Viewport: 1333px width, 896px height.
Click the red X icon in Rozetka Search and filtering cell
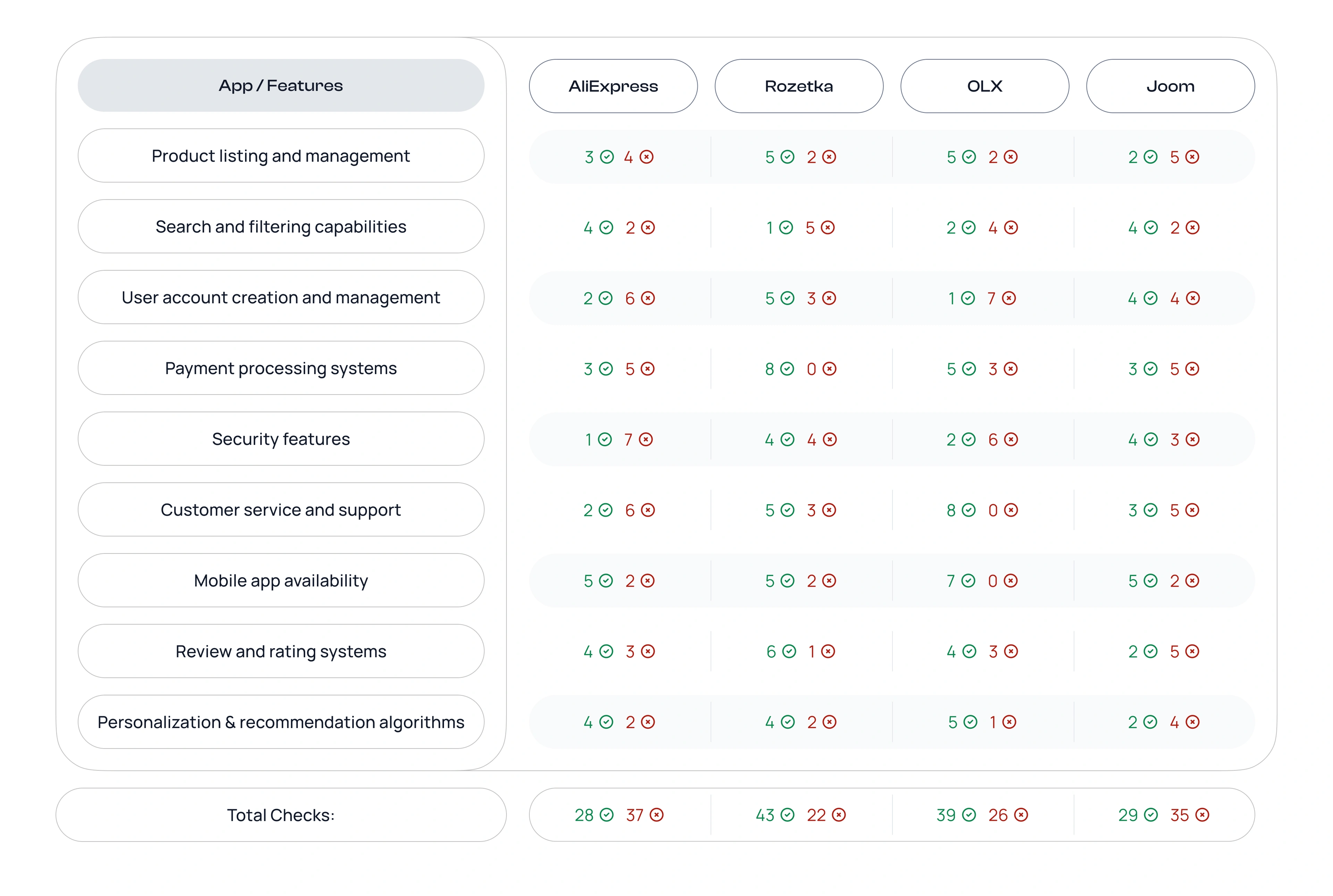(x=827, y=227)
